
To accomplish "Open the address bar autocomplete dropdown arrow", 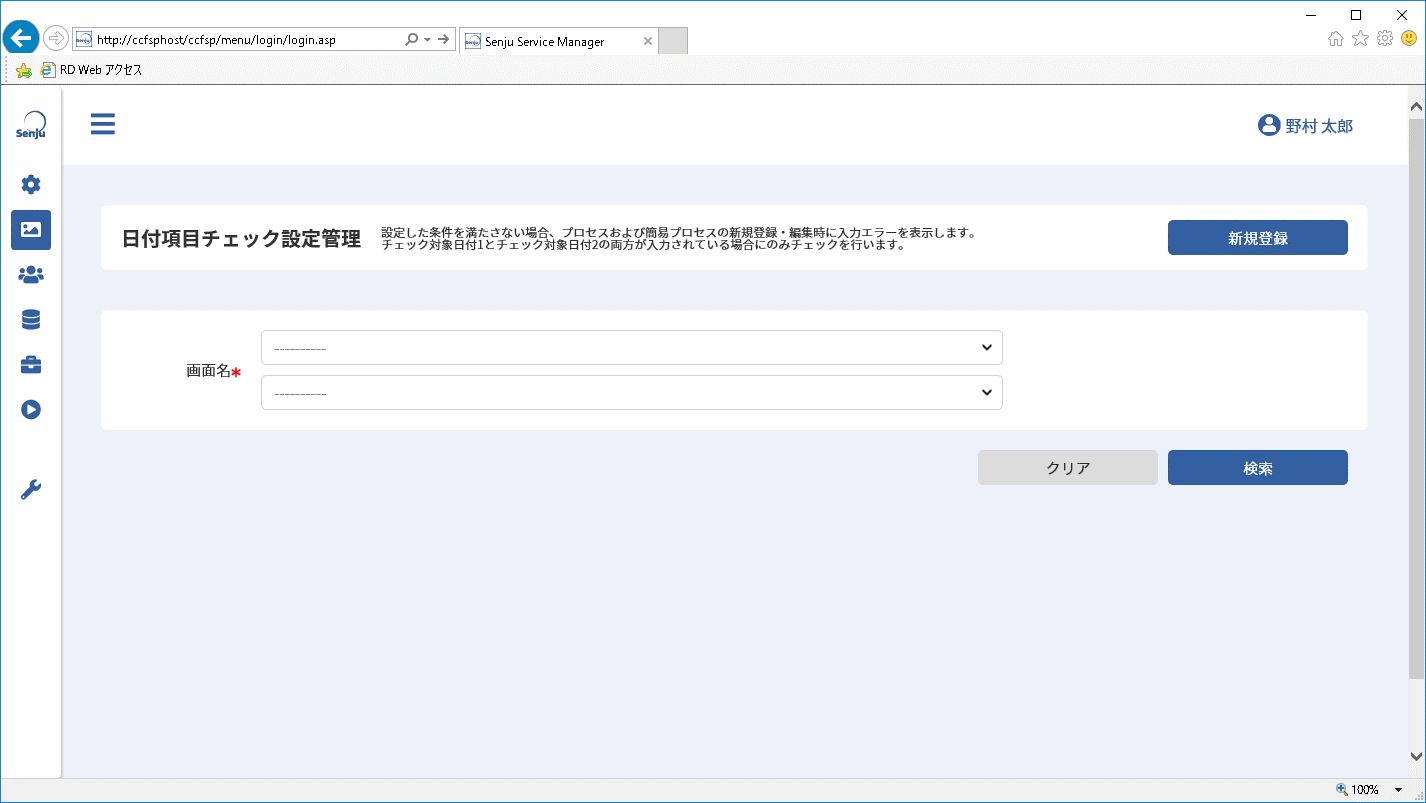I will tap(427, 40).
